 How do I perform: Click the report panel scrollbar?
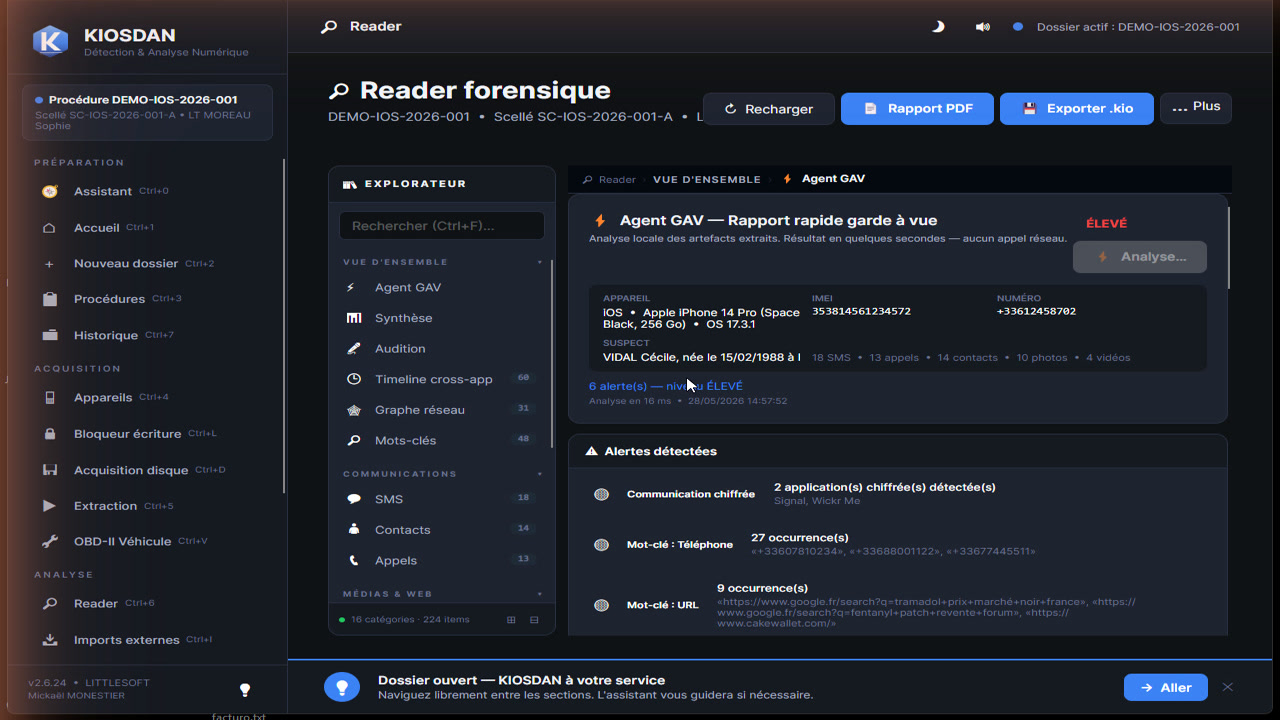pyautogui.click(x=1229, y=247)
